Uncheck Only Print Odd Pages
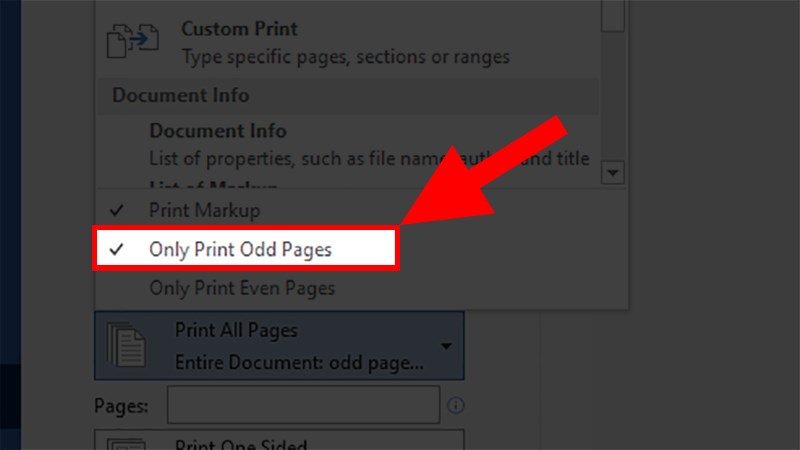 pyautogui.click(x=240, y=250)
